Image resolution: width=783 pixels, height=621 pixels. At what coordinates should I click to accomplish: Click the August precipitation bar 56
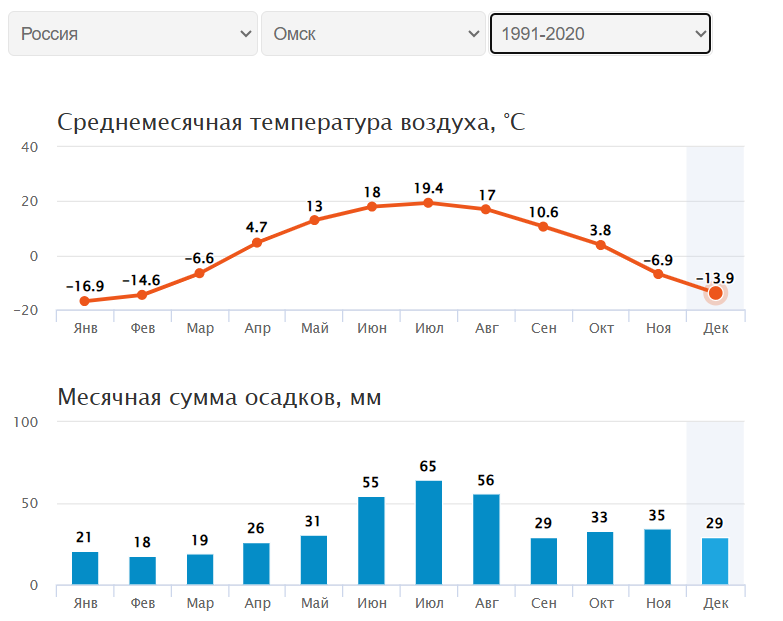point(486,539)
